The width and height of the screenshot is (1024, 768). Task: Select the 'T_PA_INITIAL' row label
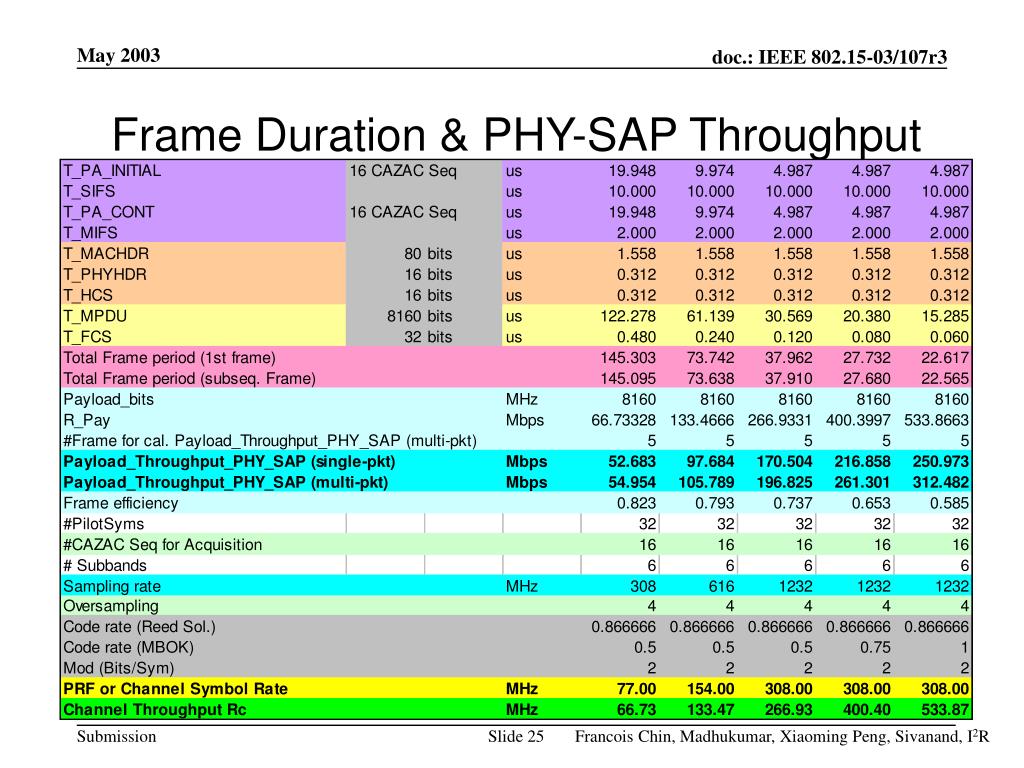point(112,171)
